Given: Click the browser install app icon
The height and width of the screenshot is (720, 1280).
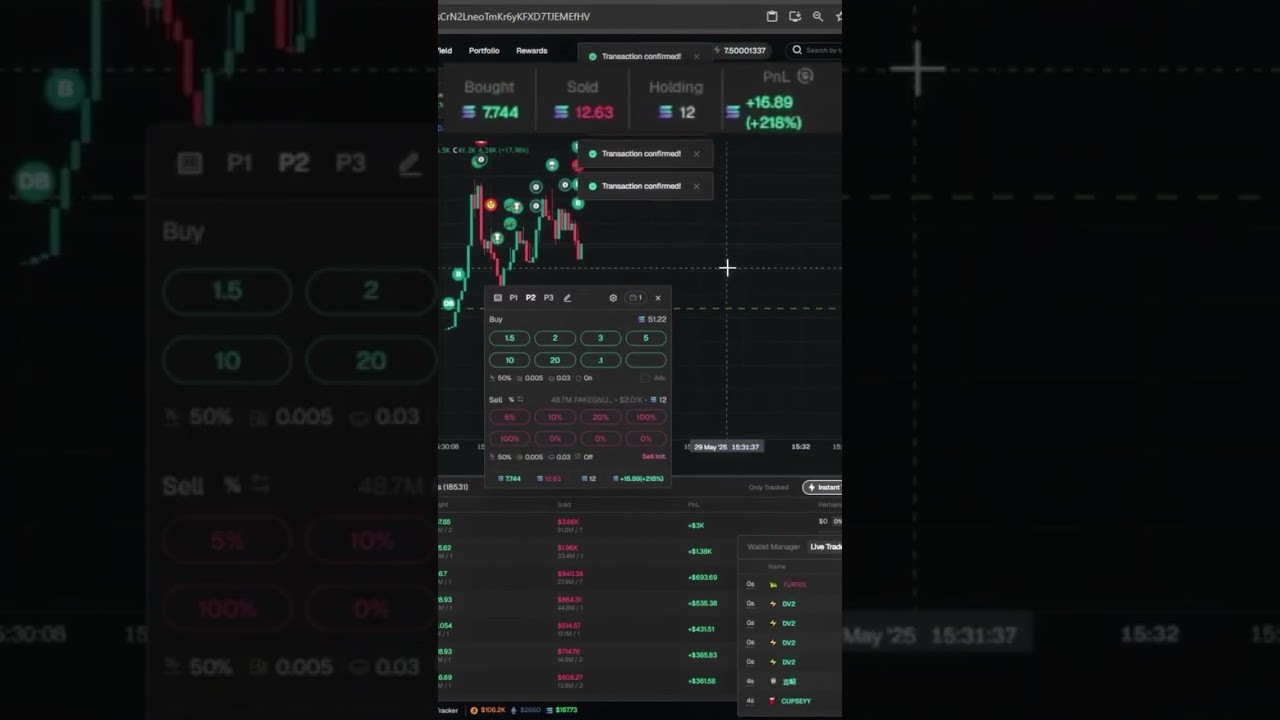Looking at the screenshot, I should click(x=795, y=16).
